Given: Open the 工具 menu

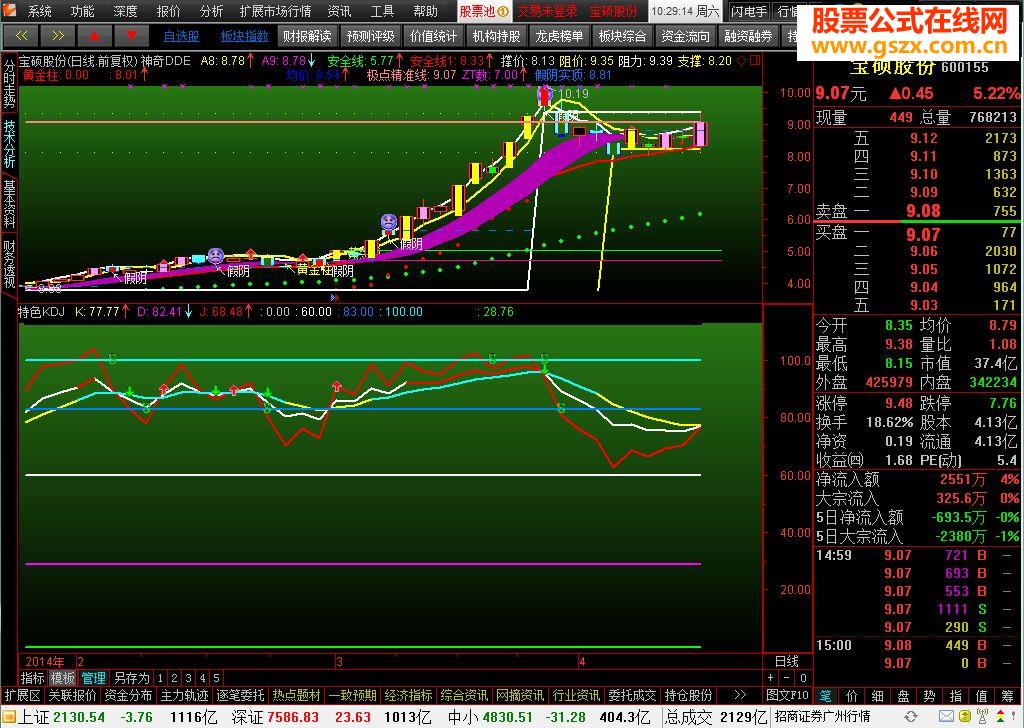Looking at the screenshot, I should (382, 11).
